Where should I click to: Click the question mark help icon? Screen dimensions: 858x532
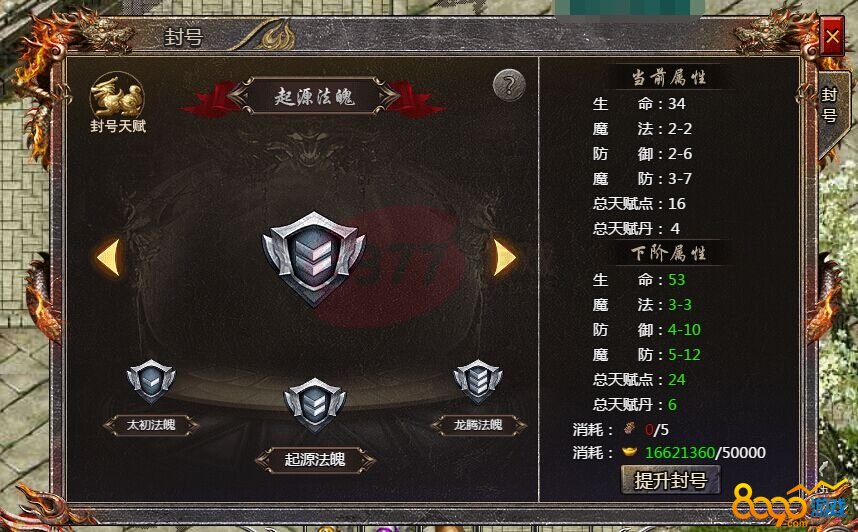pos(509,86)
